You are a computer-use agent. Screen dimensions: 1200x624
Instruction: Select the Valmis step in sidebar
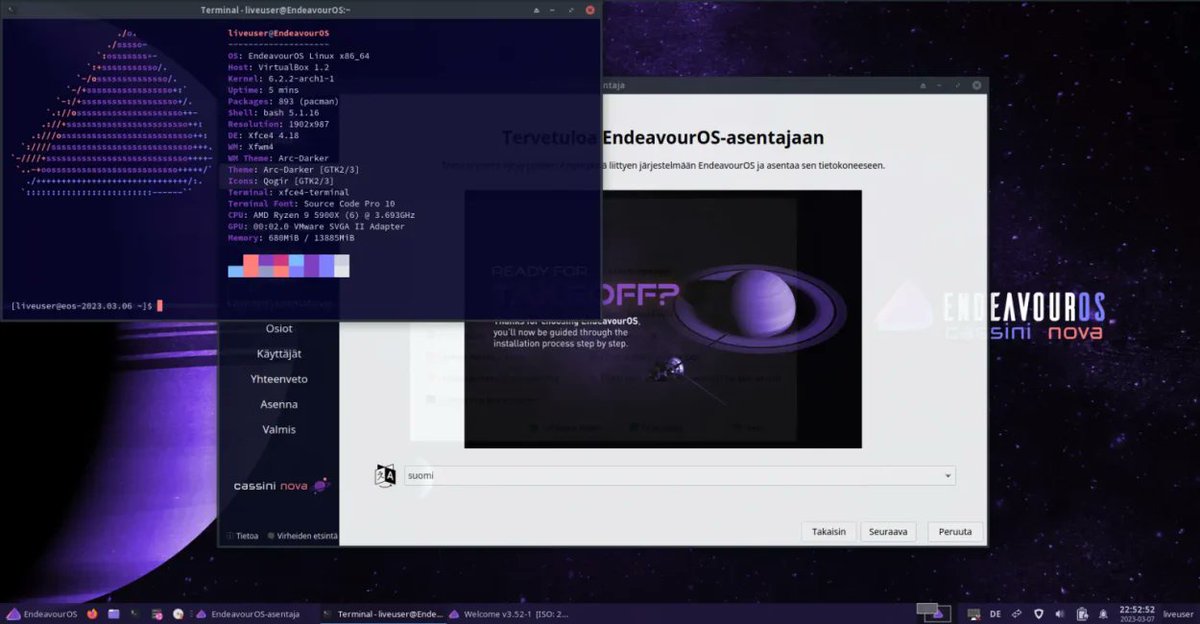[x=279, y=429]
